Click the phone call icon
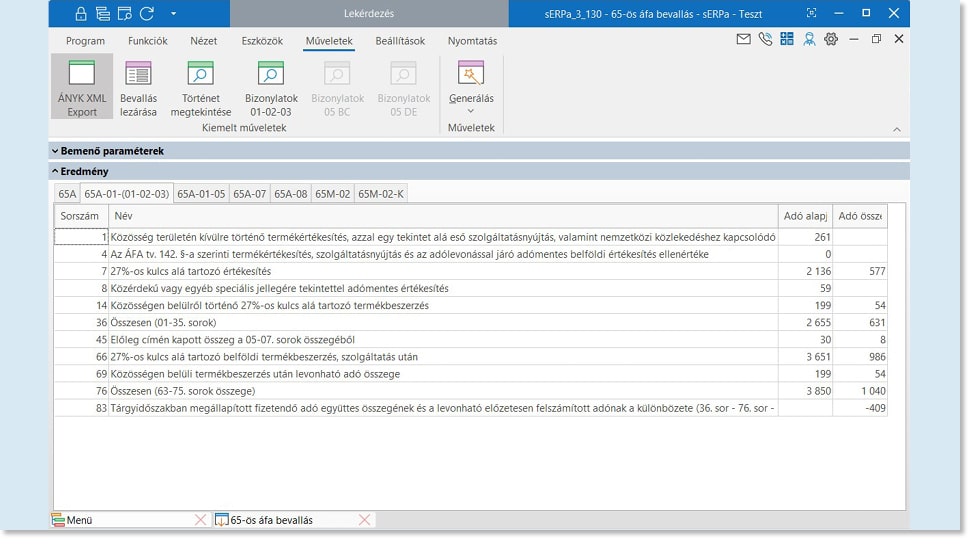This screenshot has height=550, width=980. (765, 39)
